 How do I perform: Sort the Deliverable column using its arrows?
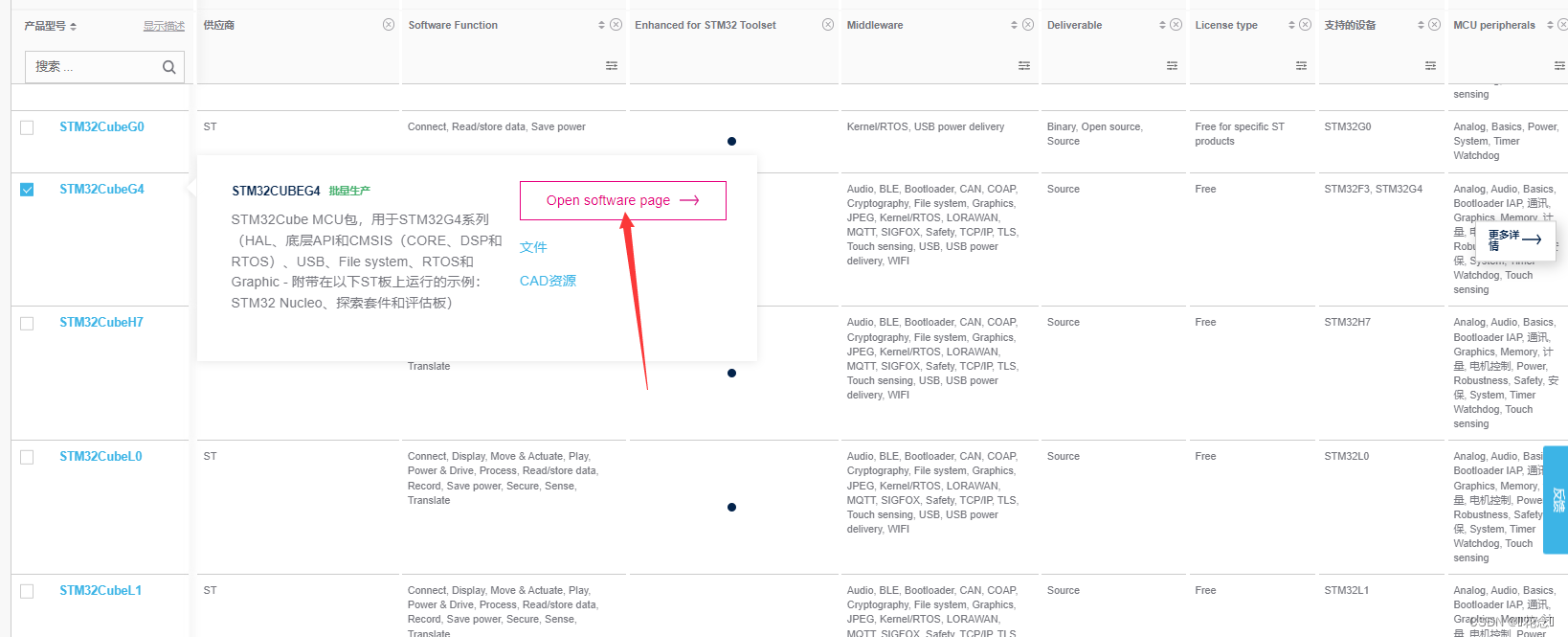[x=1163, y=25]
